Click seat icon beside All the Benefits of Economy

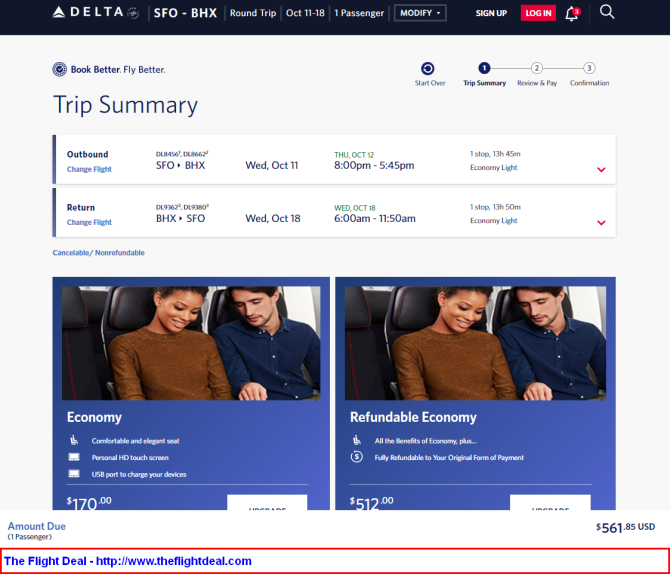(357, 440)
